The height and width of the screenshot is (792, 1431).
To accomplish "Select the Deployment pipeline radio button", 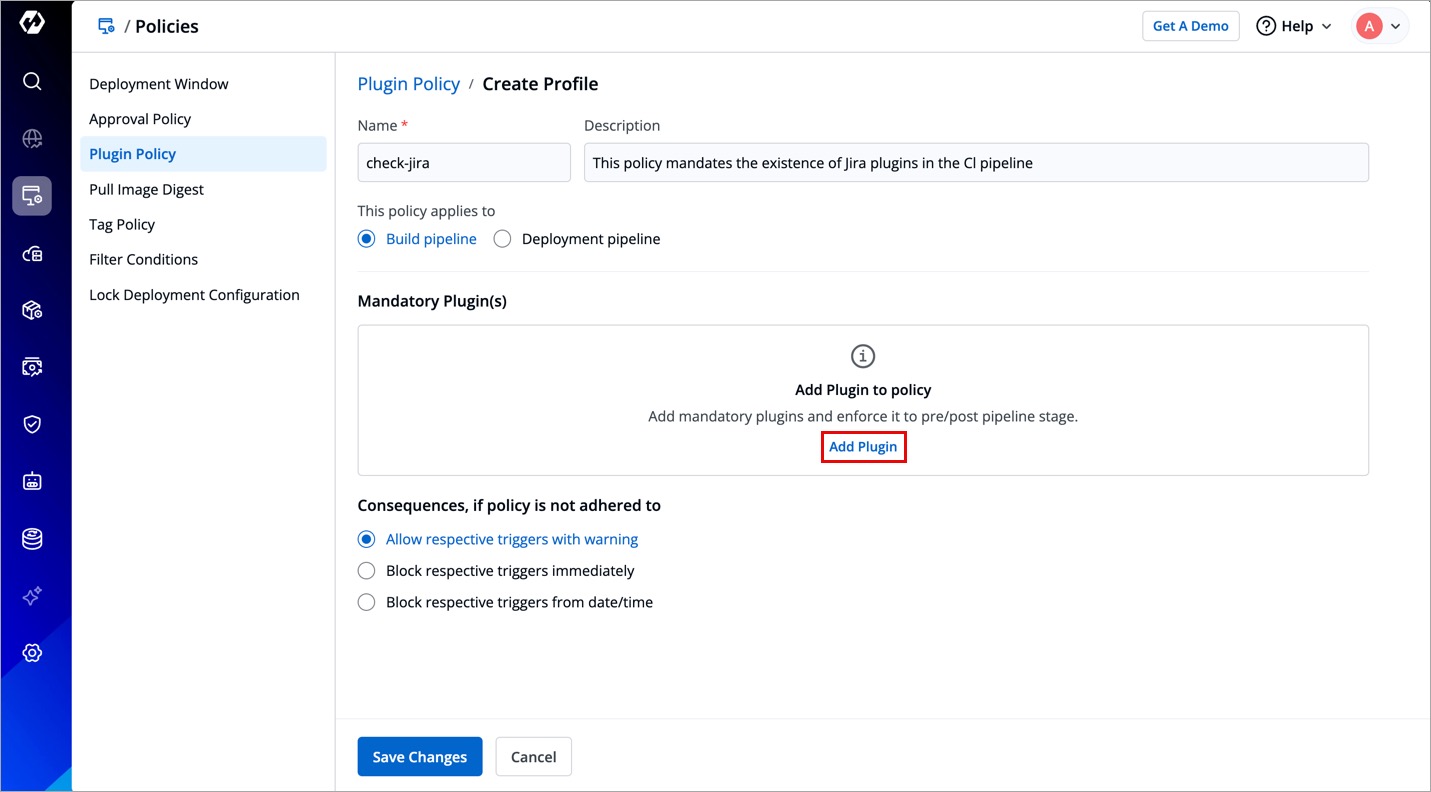I will pos(503,239).
